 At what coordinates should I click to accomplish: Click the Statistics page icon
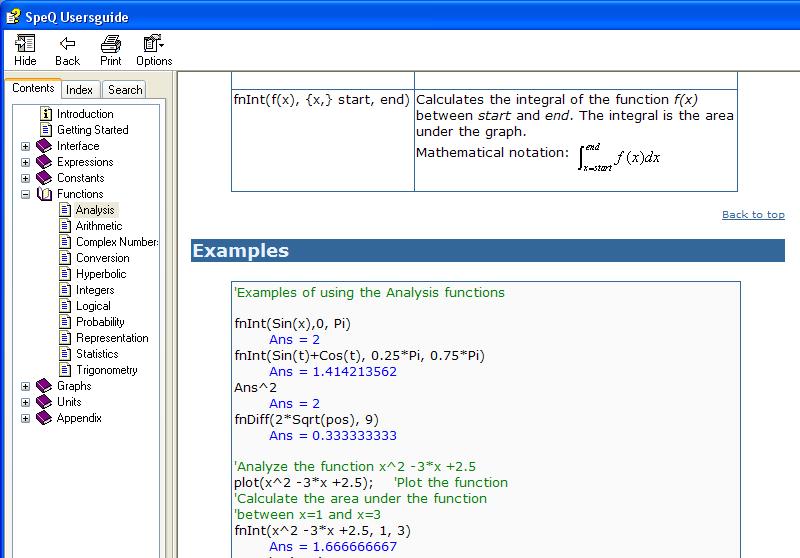65,353
